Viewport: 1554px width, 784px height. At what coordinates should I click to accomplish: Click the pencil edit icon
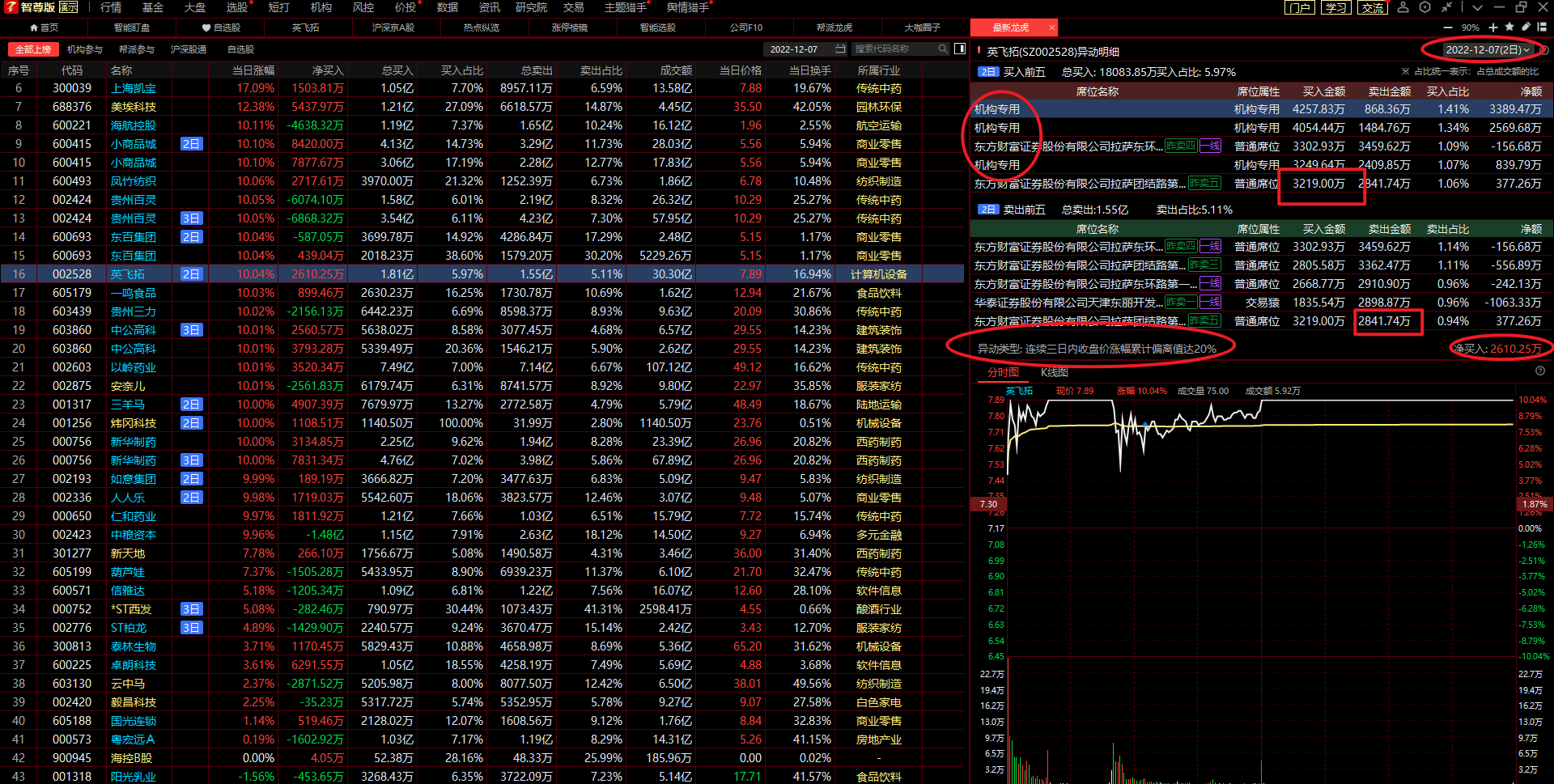pos(1526,28)
